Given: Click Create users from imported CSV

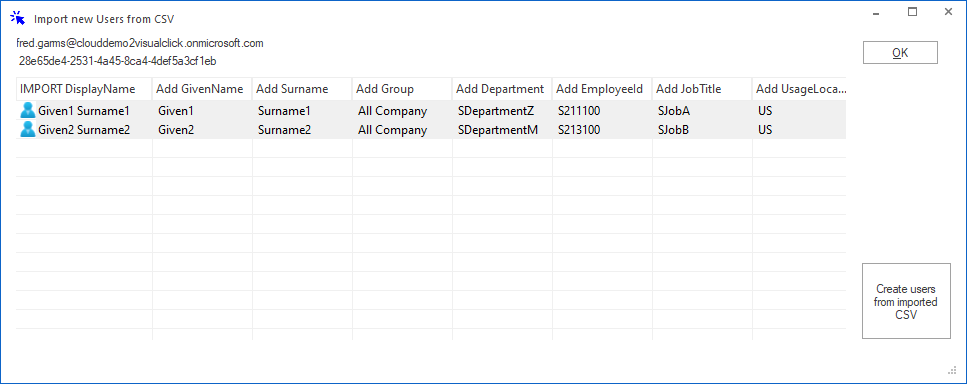Looking at the screenshot, I should tap(906, 301).
